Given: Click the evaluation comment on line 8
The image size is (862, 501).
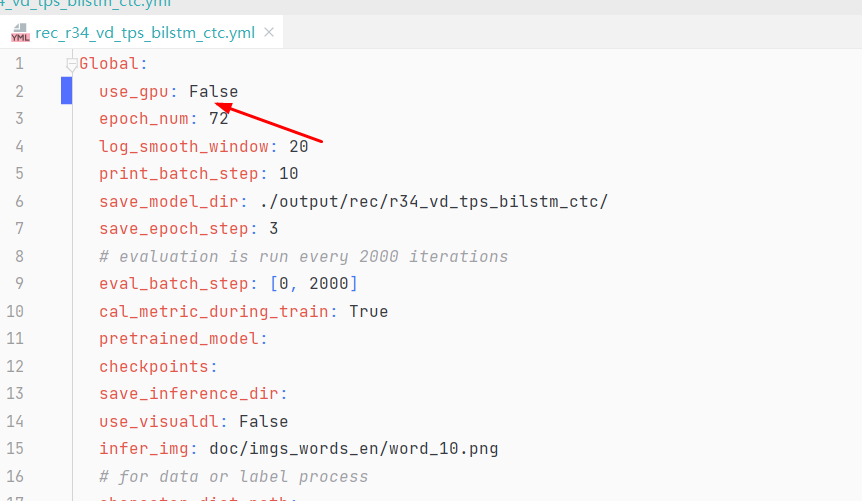Looking at the screenshot, I should click(303, 256).
